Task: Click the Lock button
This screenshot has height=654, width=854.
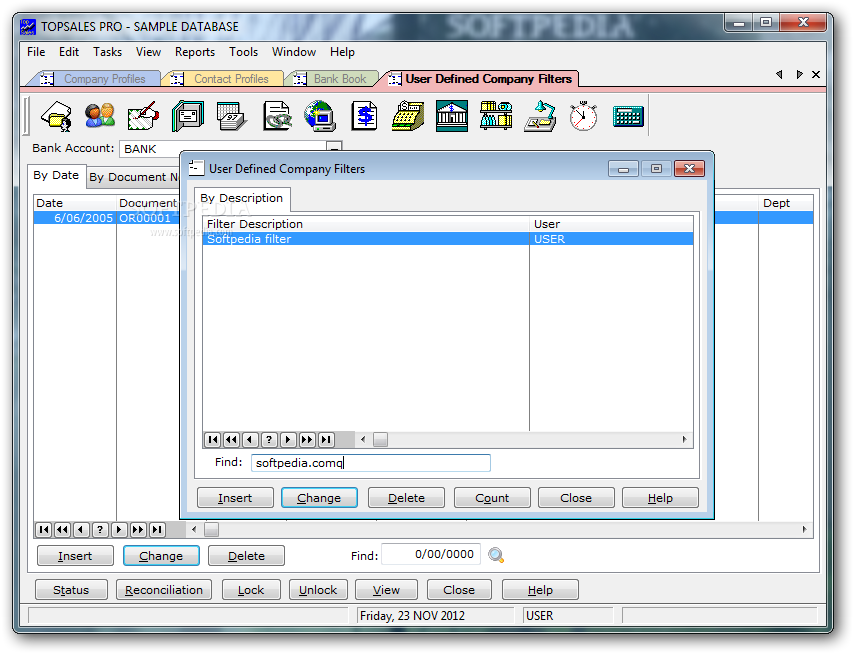Action: (251, 590)
